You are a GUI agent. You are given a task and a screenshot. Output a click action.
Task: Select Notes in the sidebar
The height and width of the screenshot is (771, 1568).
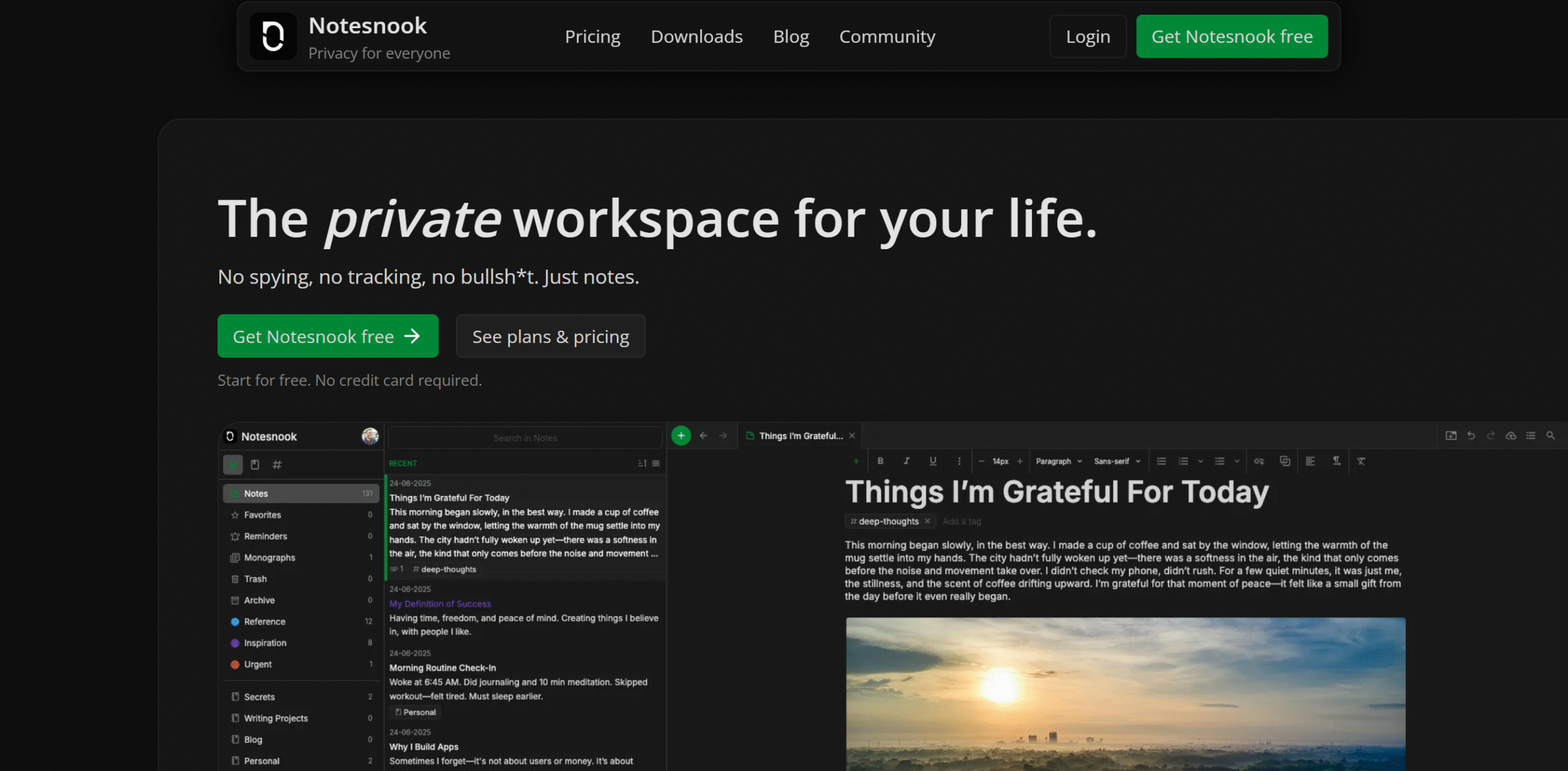pos(301,494)
